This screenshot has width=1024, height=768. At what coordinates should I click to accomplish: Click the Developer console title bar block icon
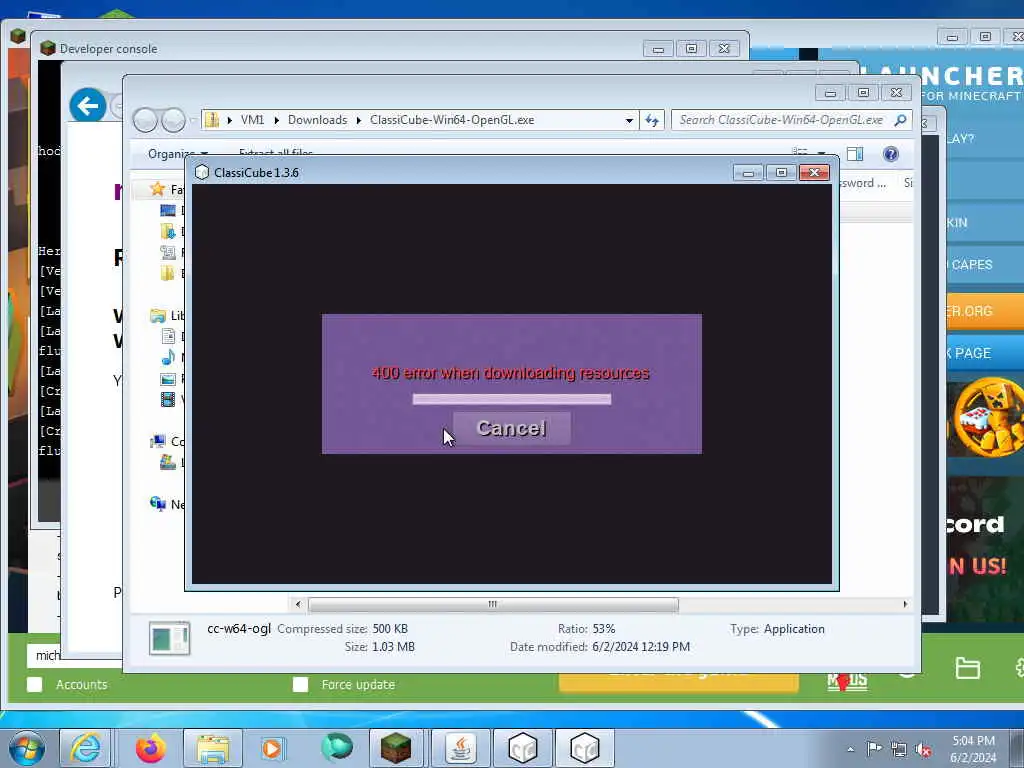(x=48, y=48)
